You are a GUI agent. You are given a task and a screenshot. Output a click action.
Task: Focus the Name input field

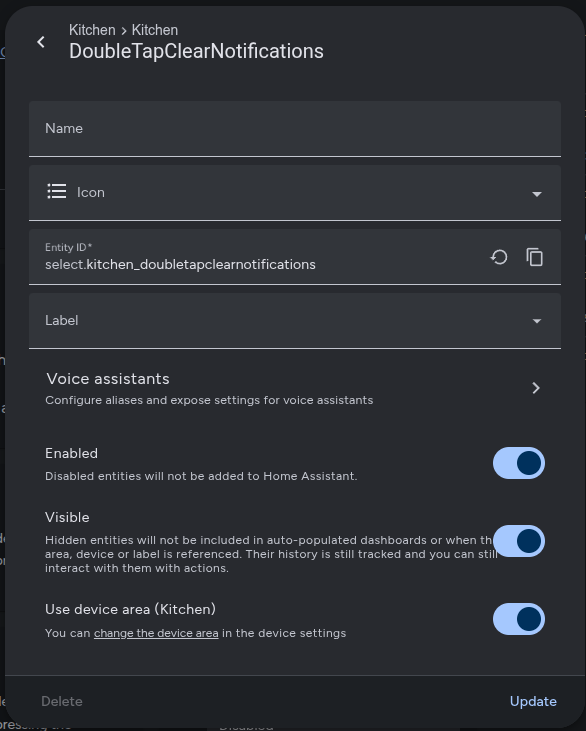[x=295, y=129]
